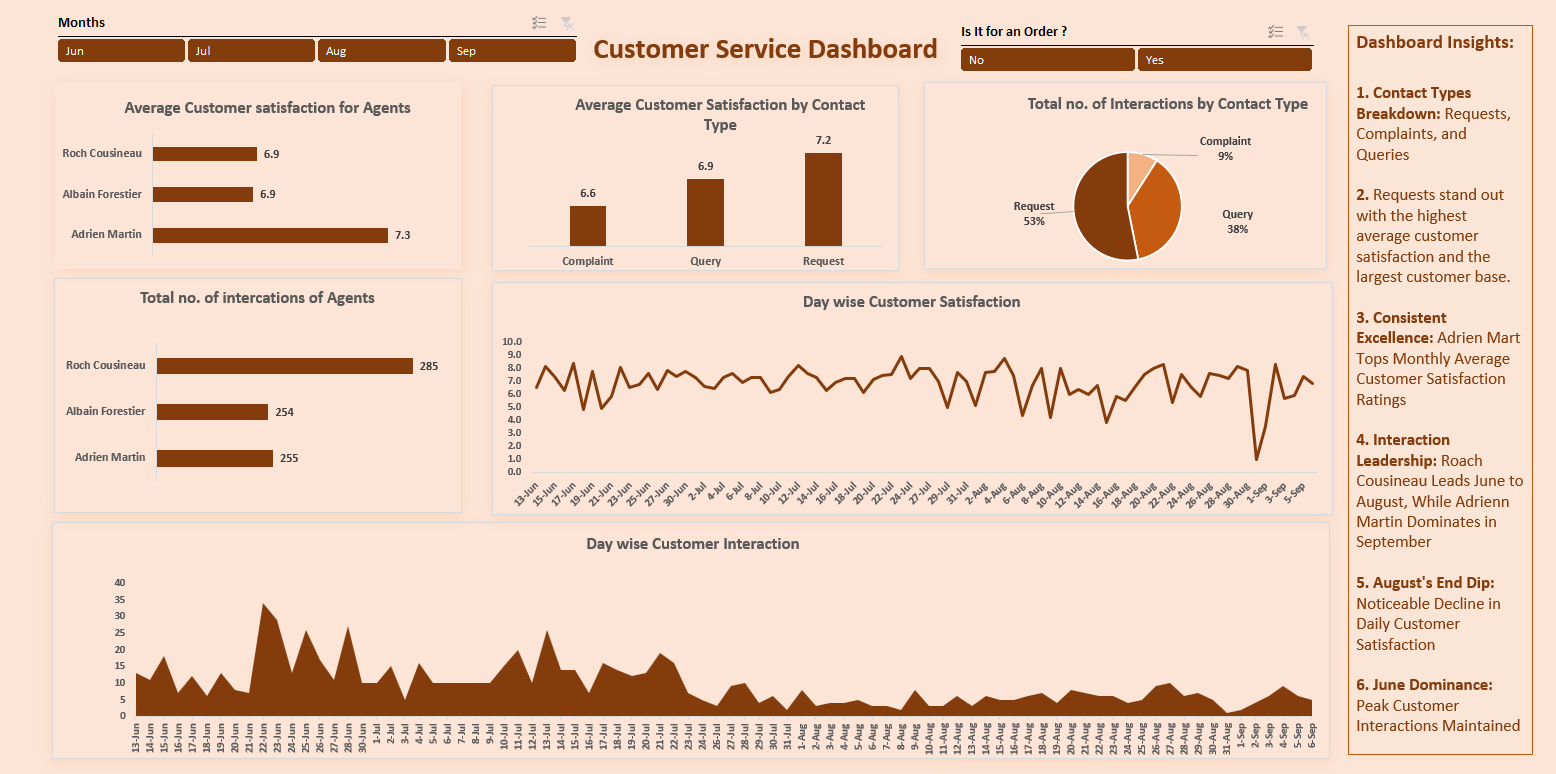Enable multi-select in the Months slicer
This screenshot has height=774, width=1556.
coord(539,23)
